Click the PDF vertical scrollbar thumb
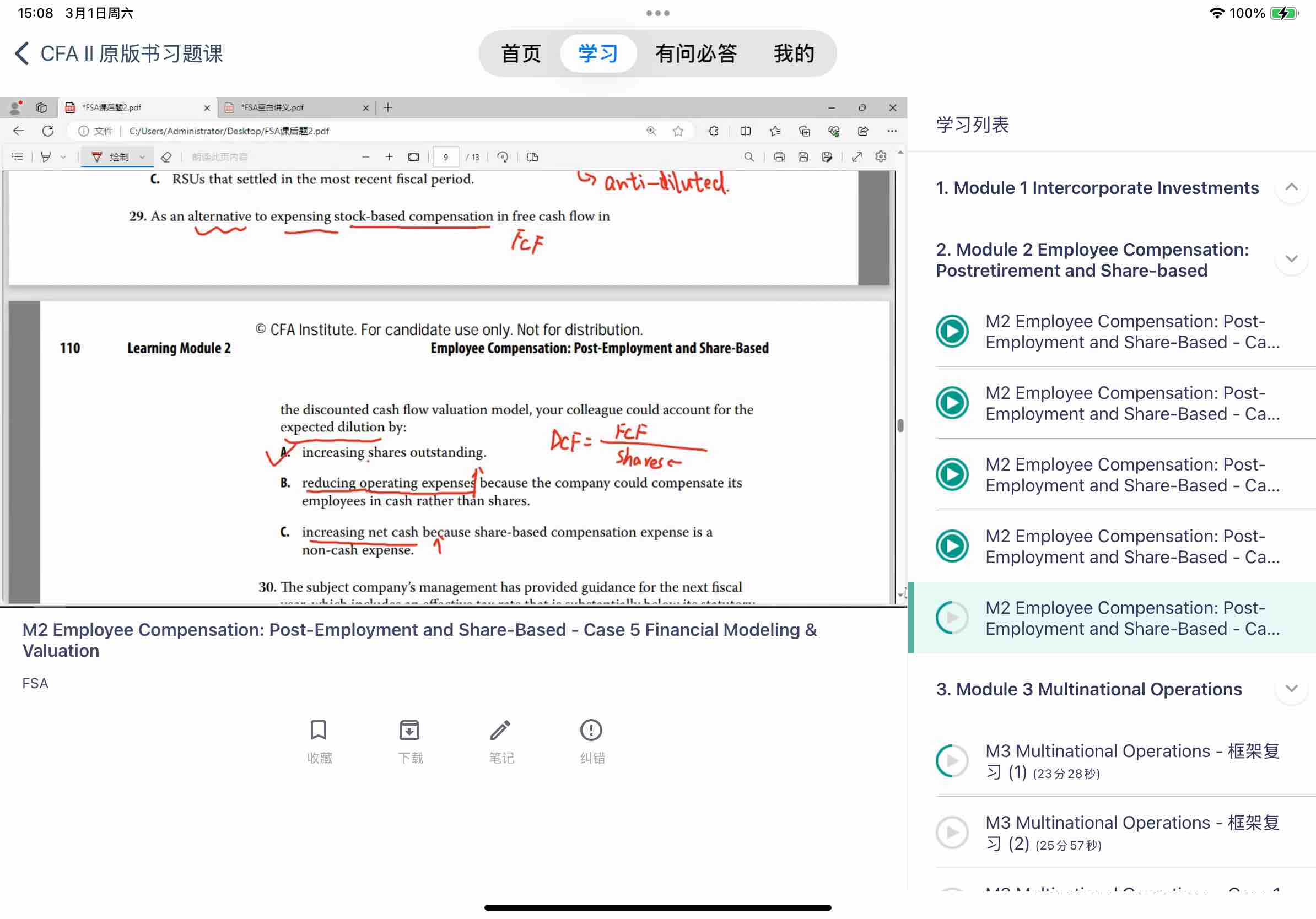 pos(900,426)
